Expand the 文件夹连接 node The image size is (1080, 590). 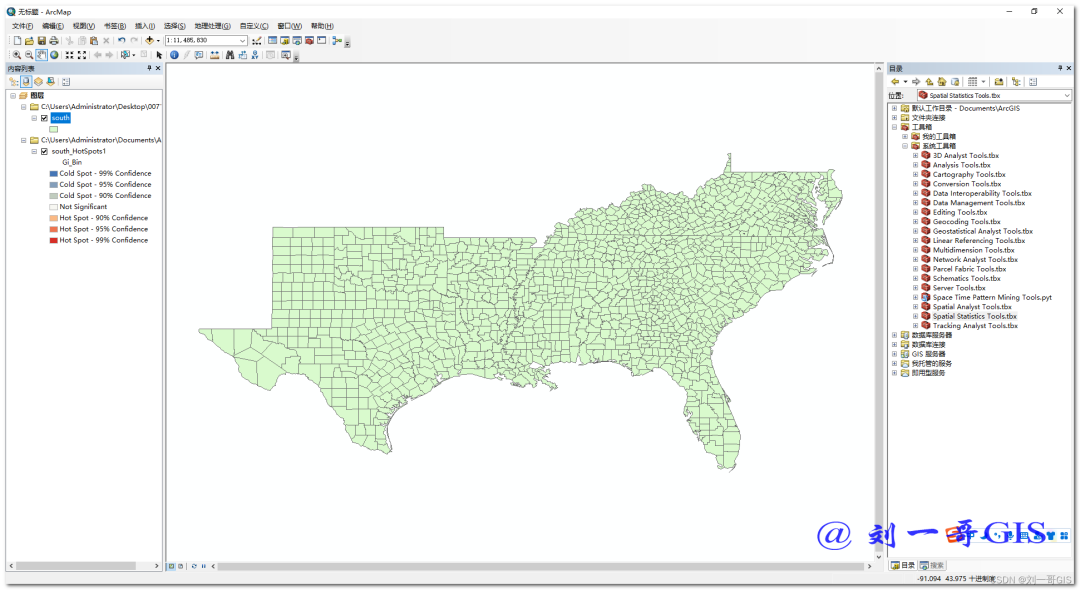point(895,118)
